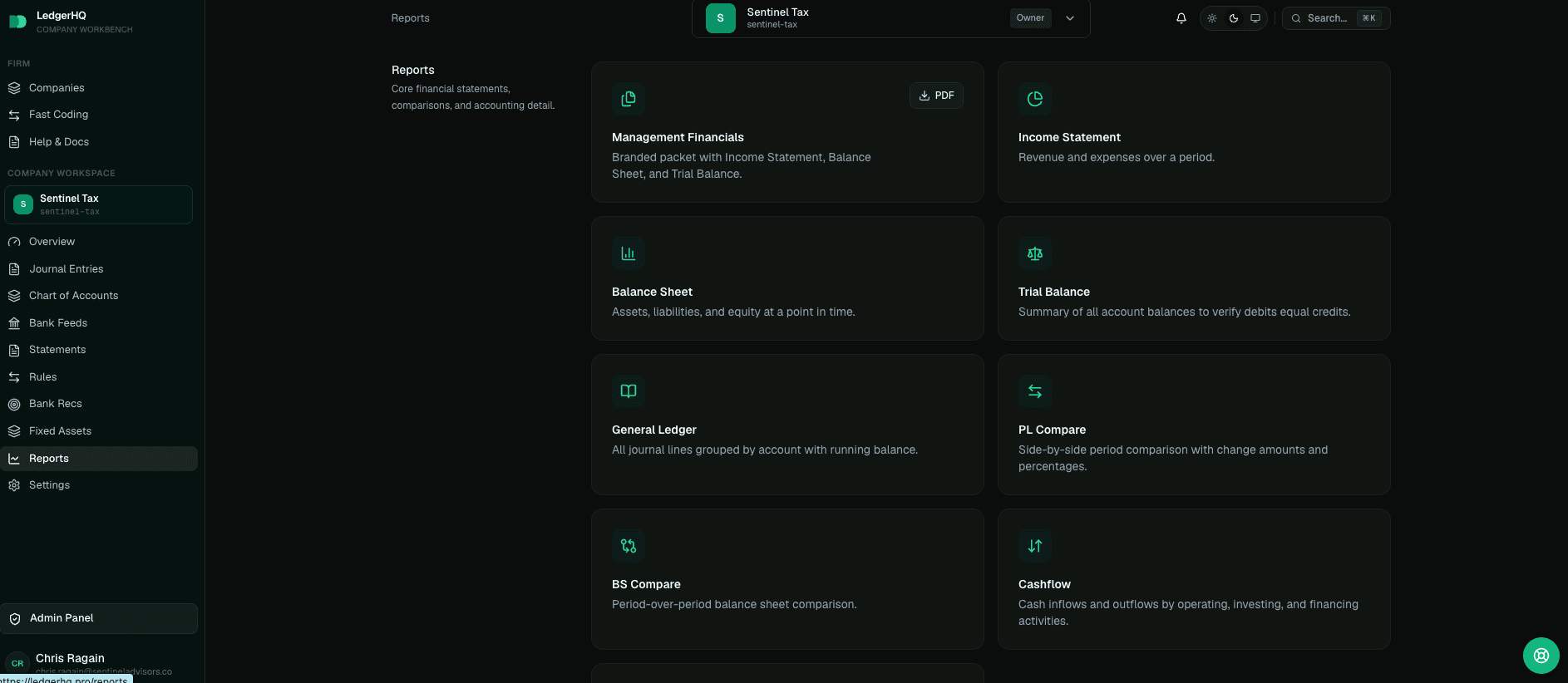
Task: Open Journal Entries
Action: pos(99,269)
